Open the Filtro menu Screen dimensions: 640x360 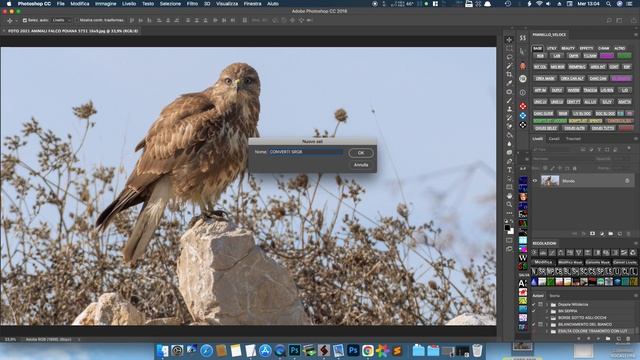coord(192,4)
